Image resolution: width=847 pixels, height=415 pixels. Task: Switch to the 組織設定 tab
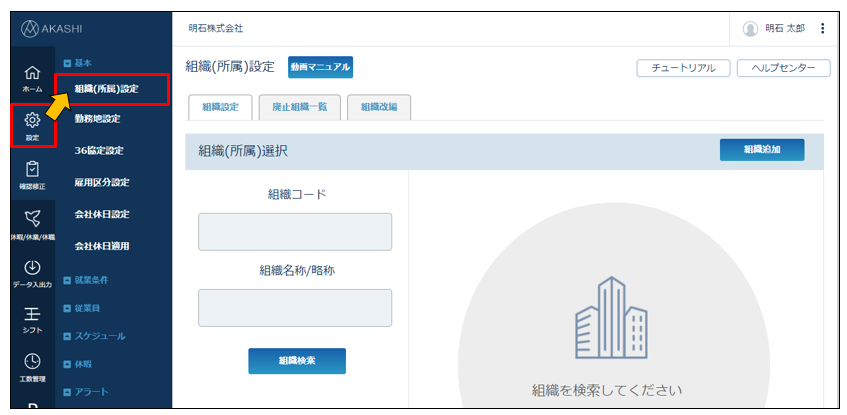point(220,107)
